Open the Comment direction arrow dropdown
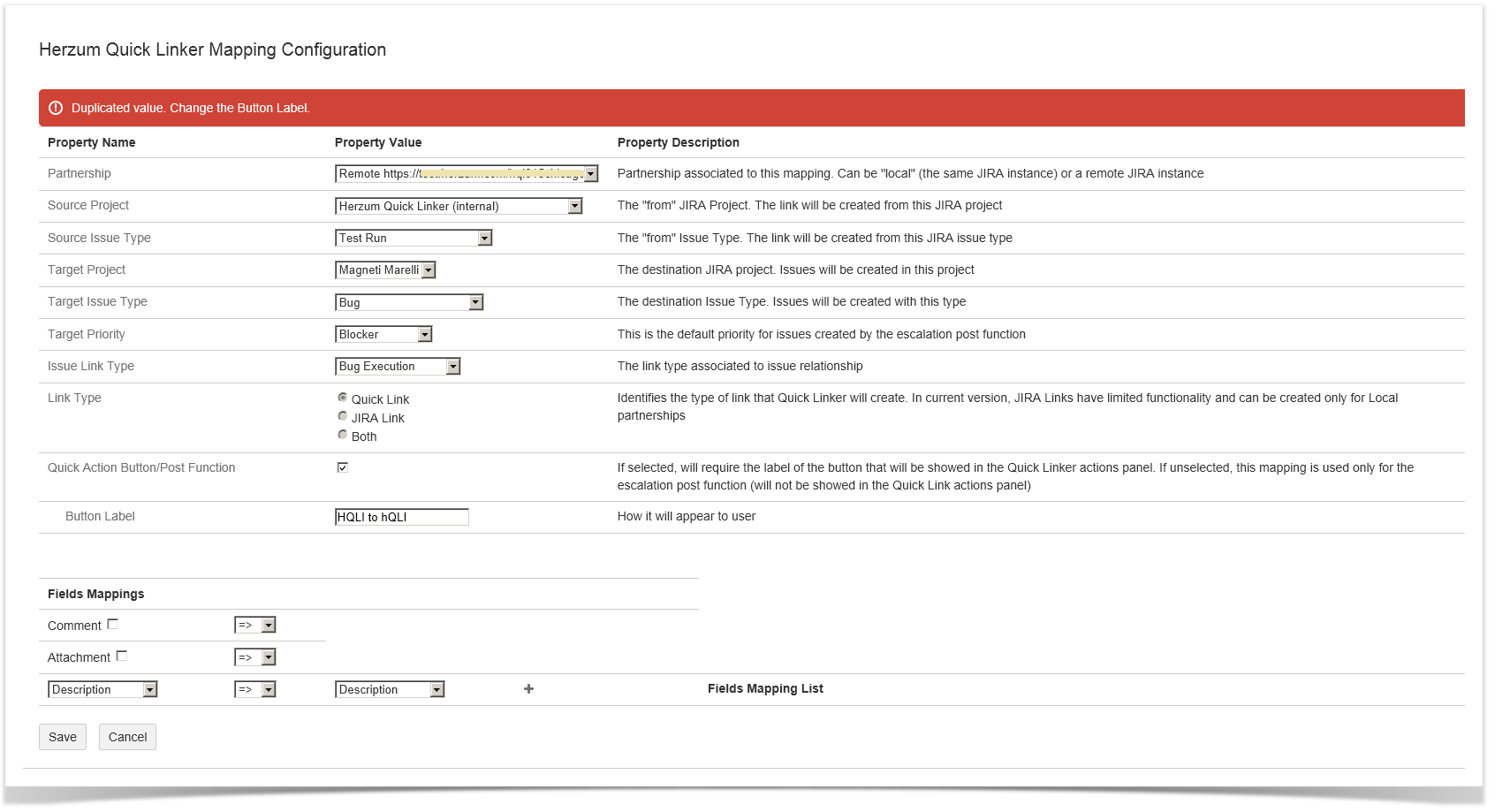Screen dimensions: 1495x812 point(255,626)
